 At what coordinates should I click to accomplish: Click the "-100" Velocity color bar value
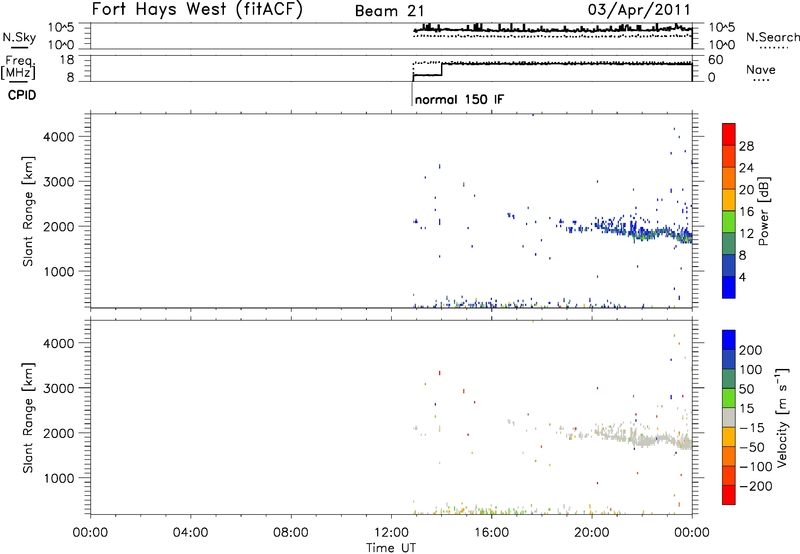pos(756,467)
